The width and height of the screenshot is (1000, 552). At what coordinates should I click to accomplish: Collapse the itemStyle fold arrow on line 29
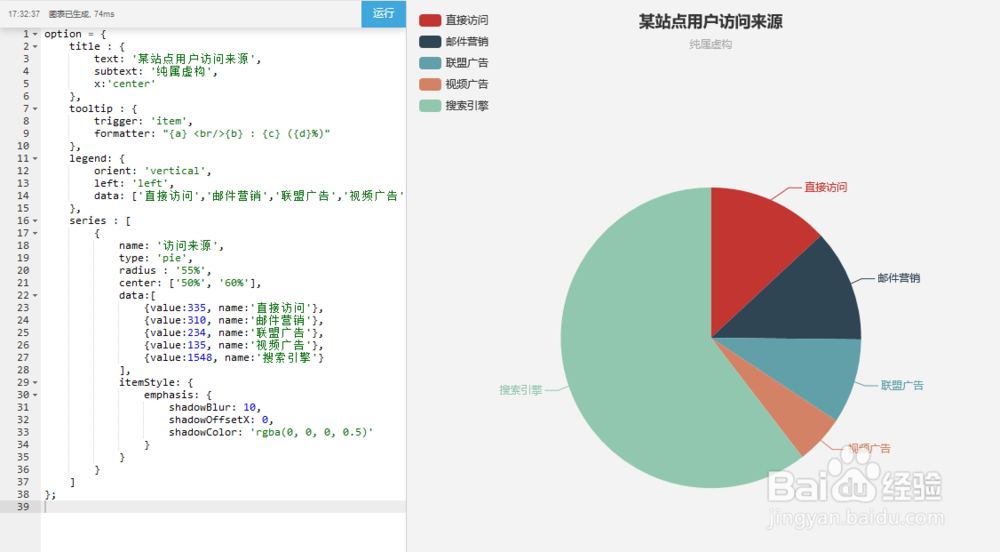click(35, 382)
